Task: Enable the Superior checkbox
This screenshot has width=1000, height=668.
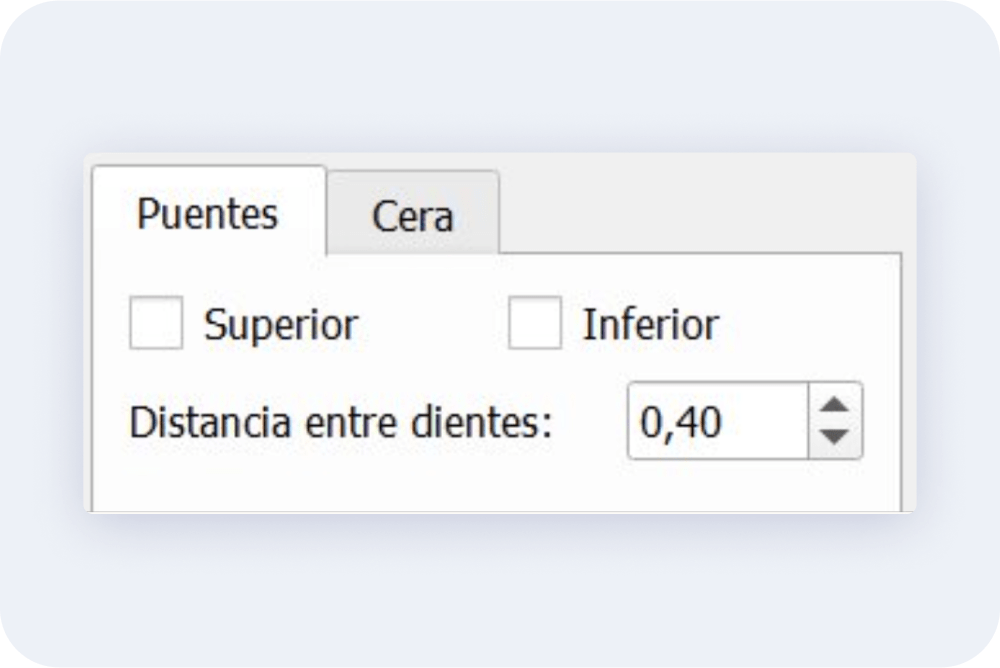Action: 156,323
